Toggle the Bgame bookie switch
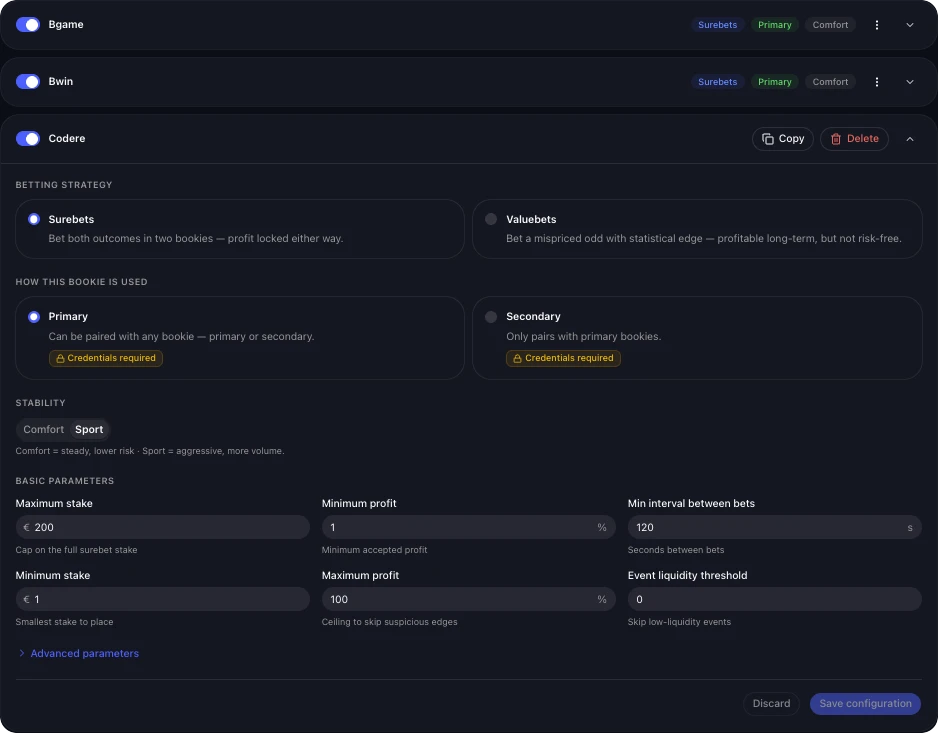Screen dimensions: 938x733 (x=28, y=25)
